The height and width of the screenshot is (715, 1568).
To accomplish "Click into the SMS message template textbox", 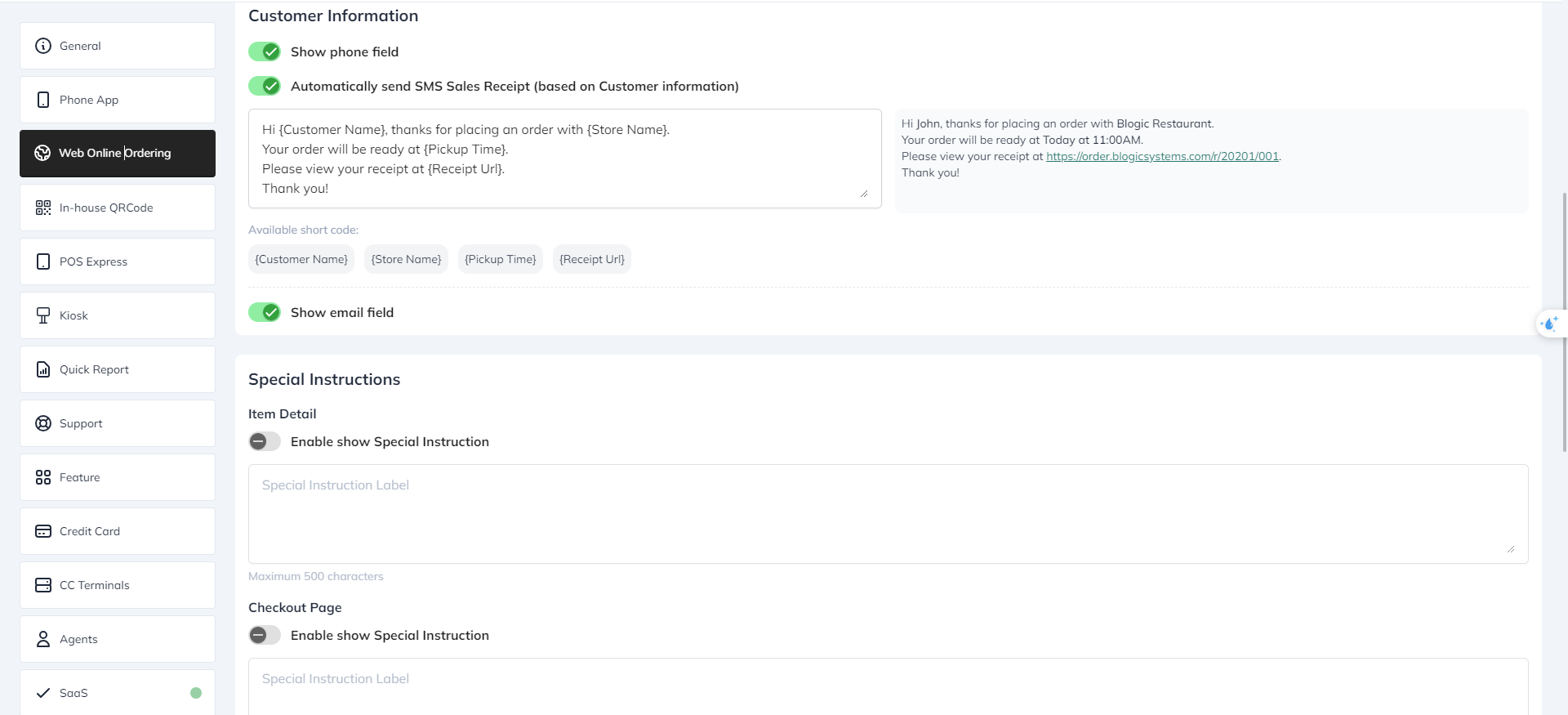I will [x=563, y=159].
